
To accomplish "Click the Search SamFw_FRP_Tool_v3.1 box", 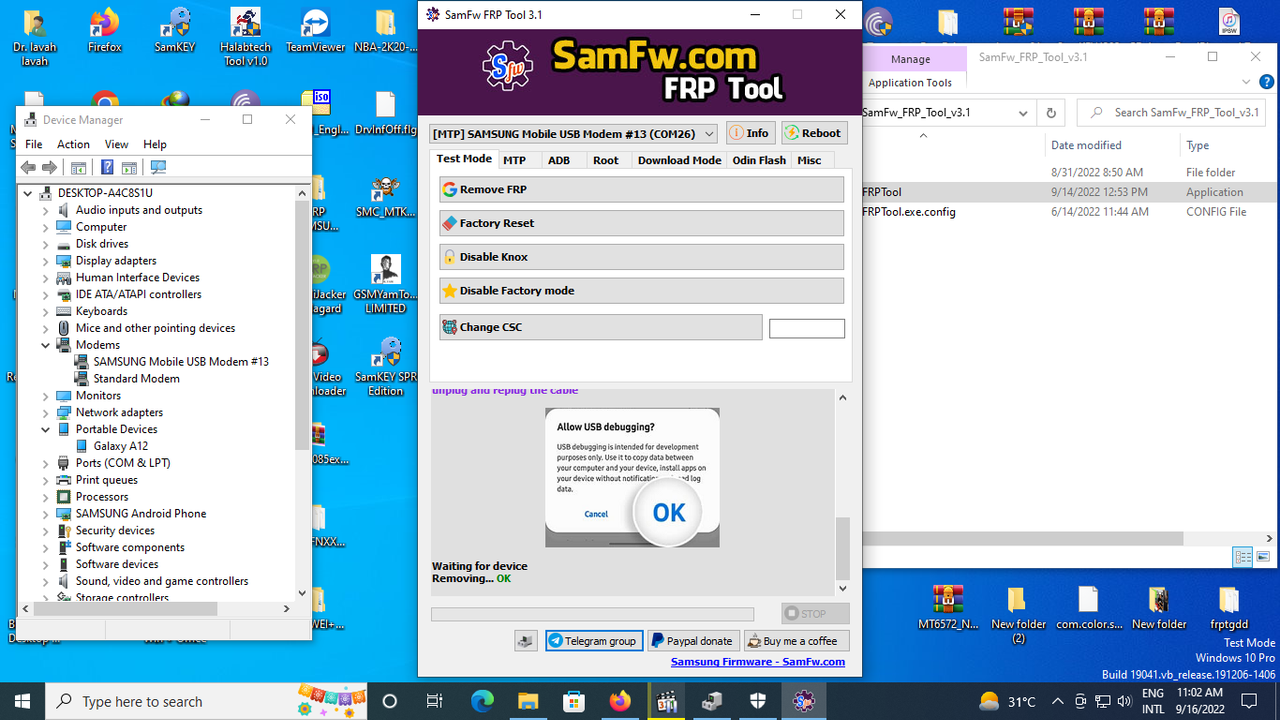I will point(1172,113).
